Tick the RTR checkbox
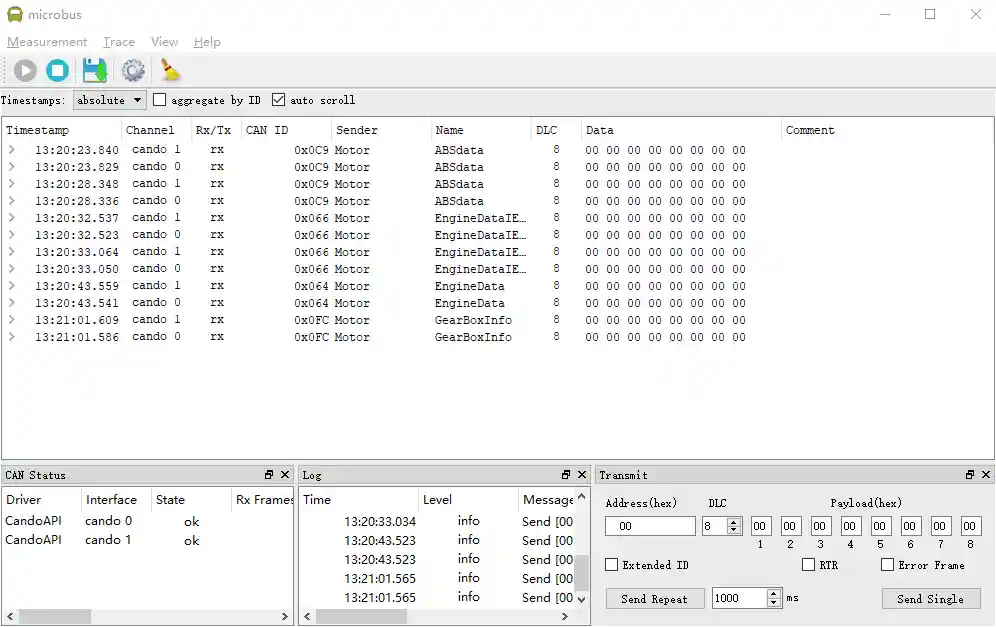Image resolution: width=996 pixels, height=627 pixels. (809, 565)
